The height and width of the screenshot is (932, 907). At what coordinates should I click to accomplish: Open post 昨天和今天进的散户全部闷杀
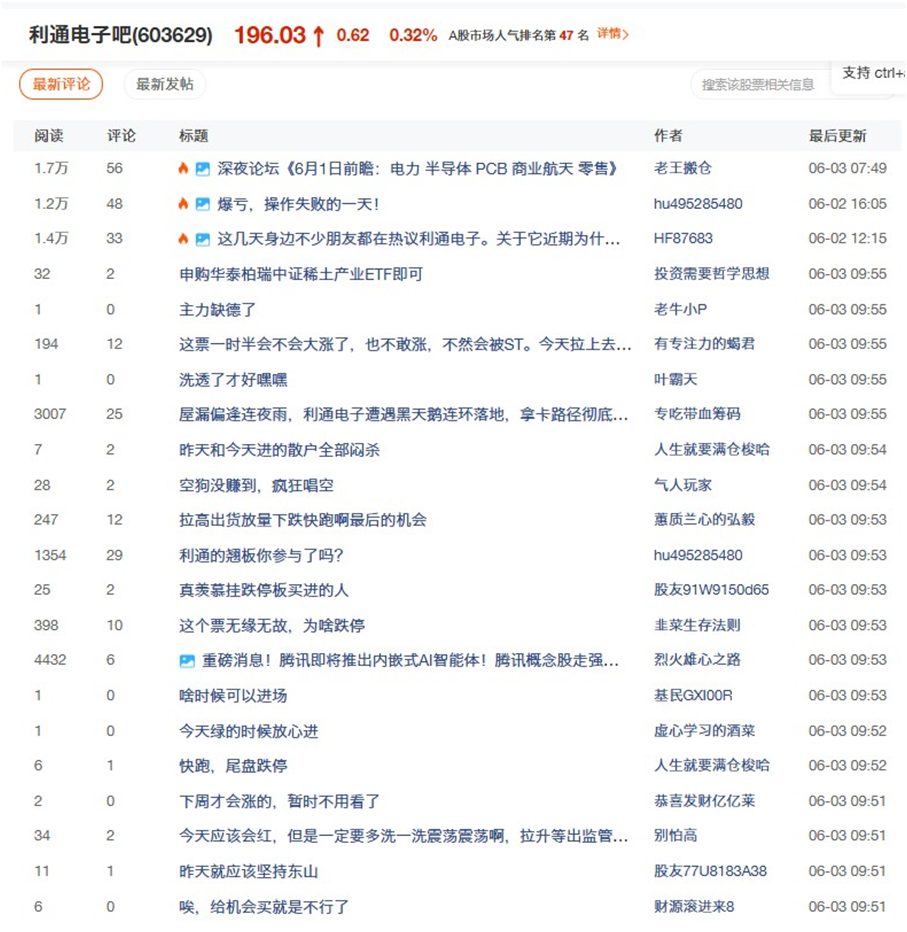[279, 450]
